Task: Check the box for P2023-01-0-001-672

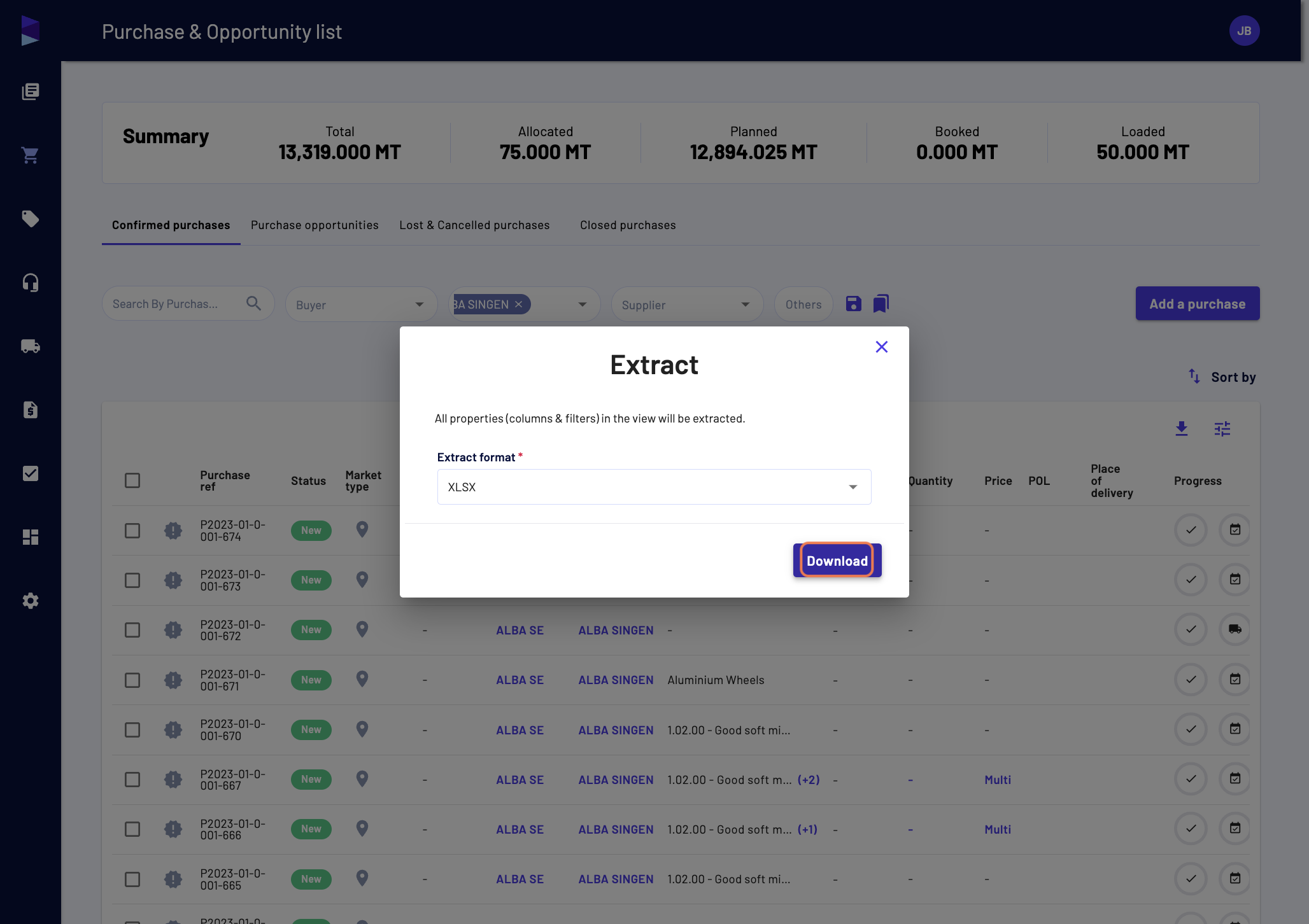Action: (x=132, y=630)
